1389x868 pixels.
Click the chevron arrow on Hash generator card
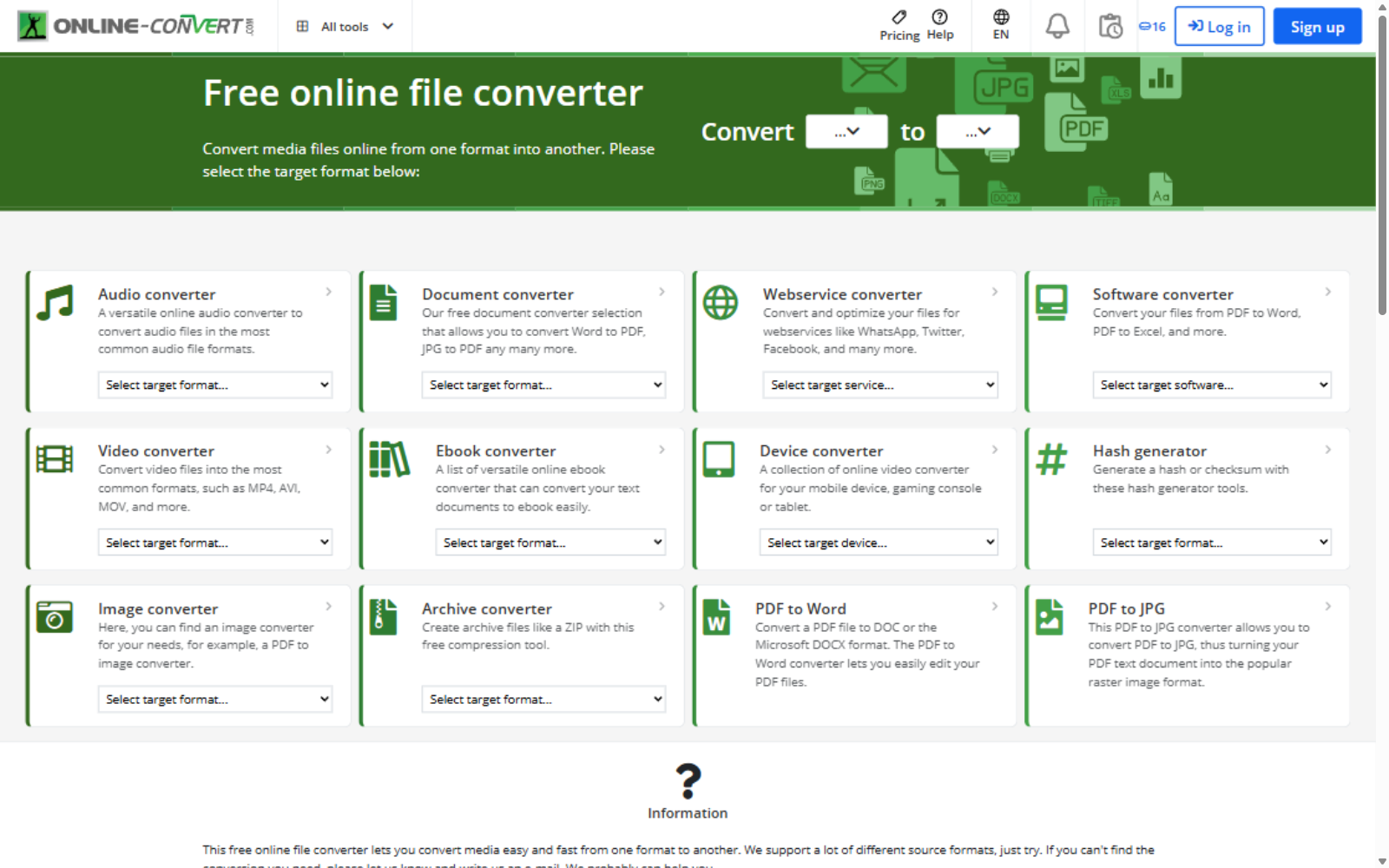point(1327,449)
